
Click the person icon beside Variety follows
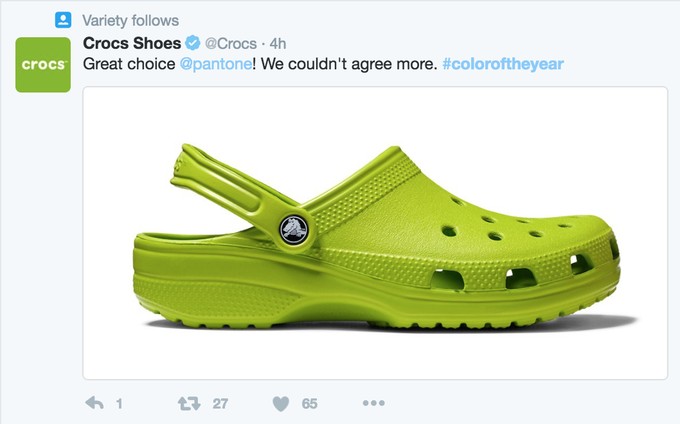coord(62,19)
